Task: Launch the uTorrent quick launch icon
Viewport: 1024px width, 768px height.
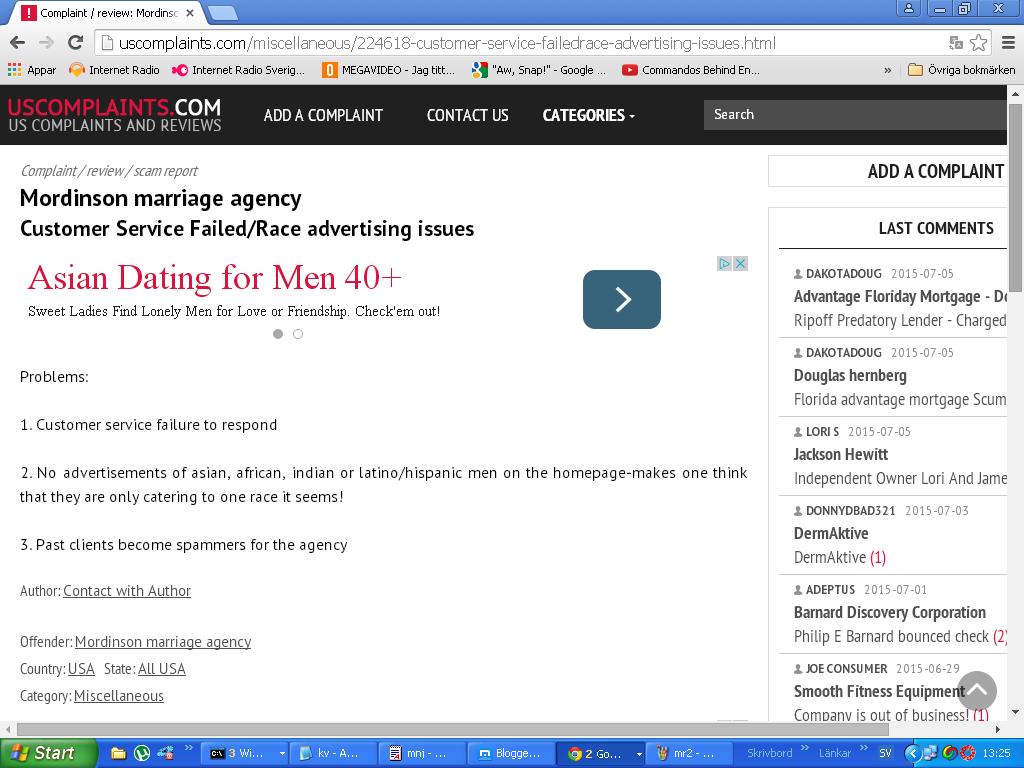Action: (142, 754)
